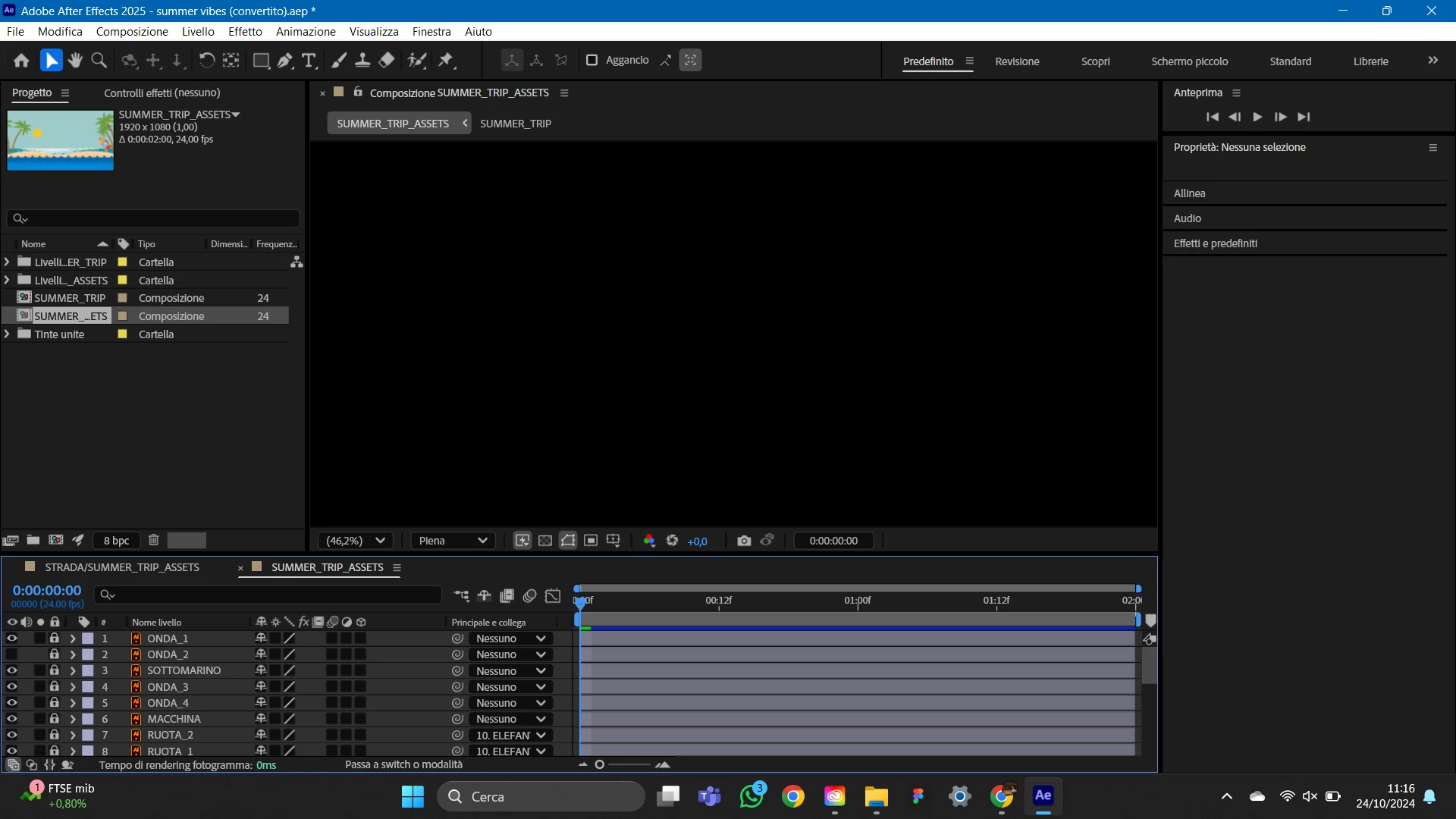Open the Piena resolution dropdown
The width and height of the screenshot is (1456, 819).
point(453,541)
